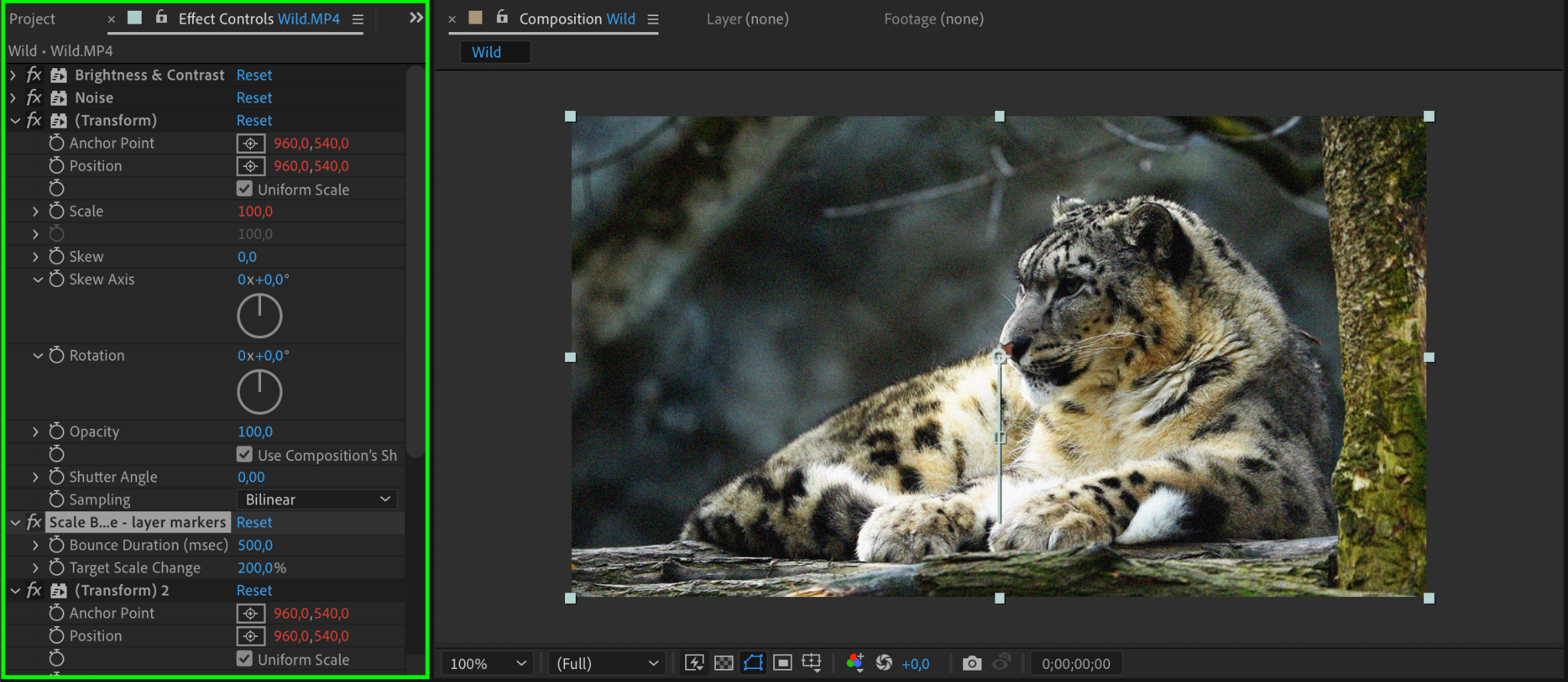
Task: Toggle Uniform Scale under Transform 2
Action: click(245, 659)
